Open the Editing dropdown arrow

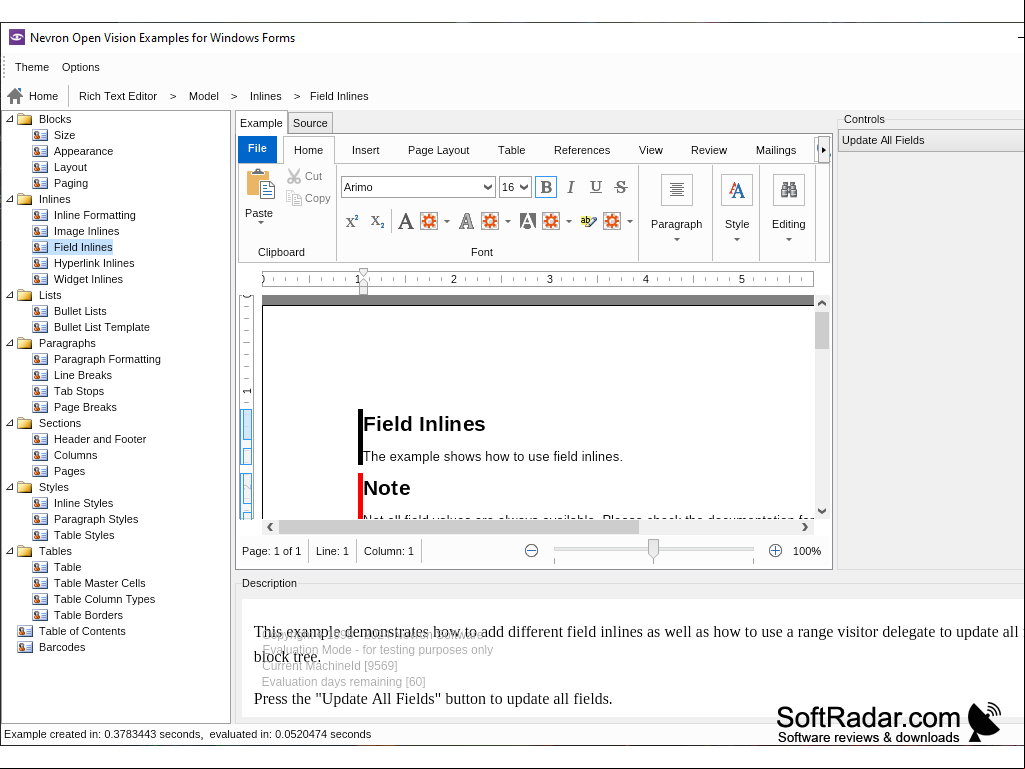coord(788,239)
